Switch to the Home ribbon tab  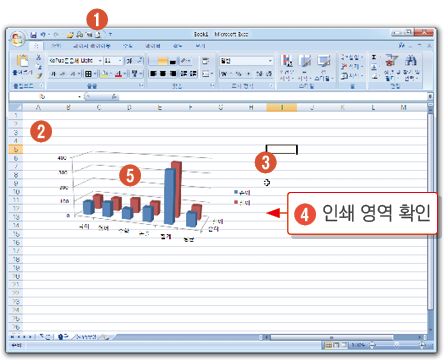pos(37,46)
